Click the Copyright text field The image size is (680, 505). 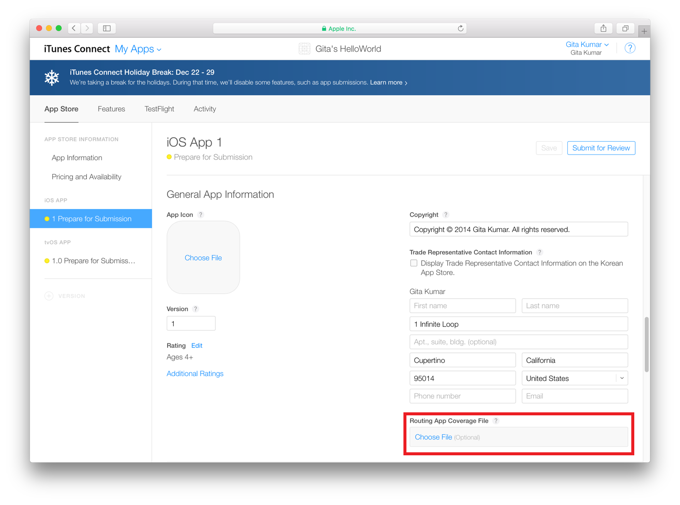coord(518,229)
